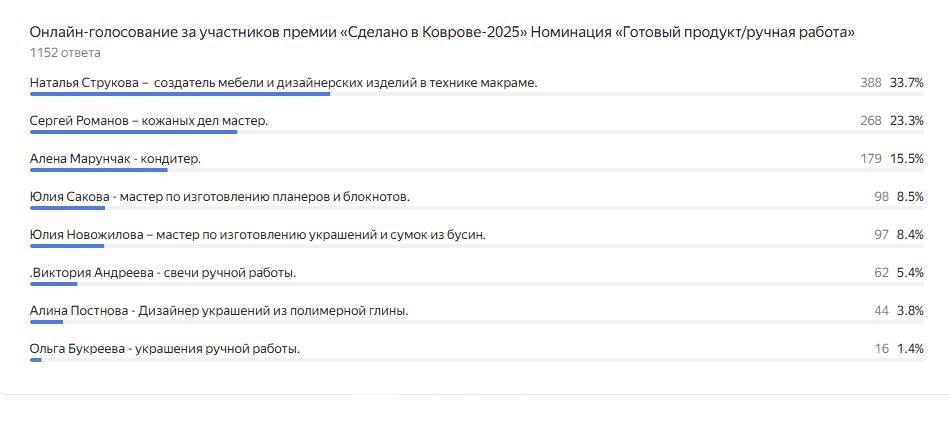Click the 44 vote count for Алина Постнова
Image resolution: width=949 pixels, height=422 pixels.
(x=881, y=311)
